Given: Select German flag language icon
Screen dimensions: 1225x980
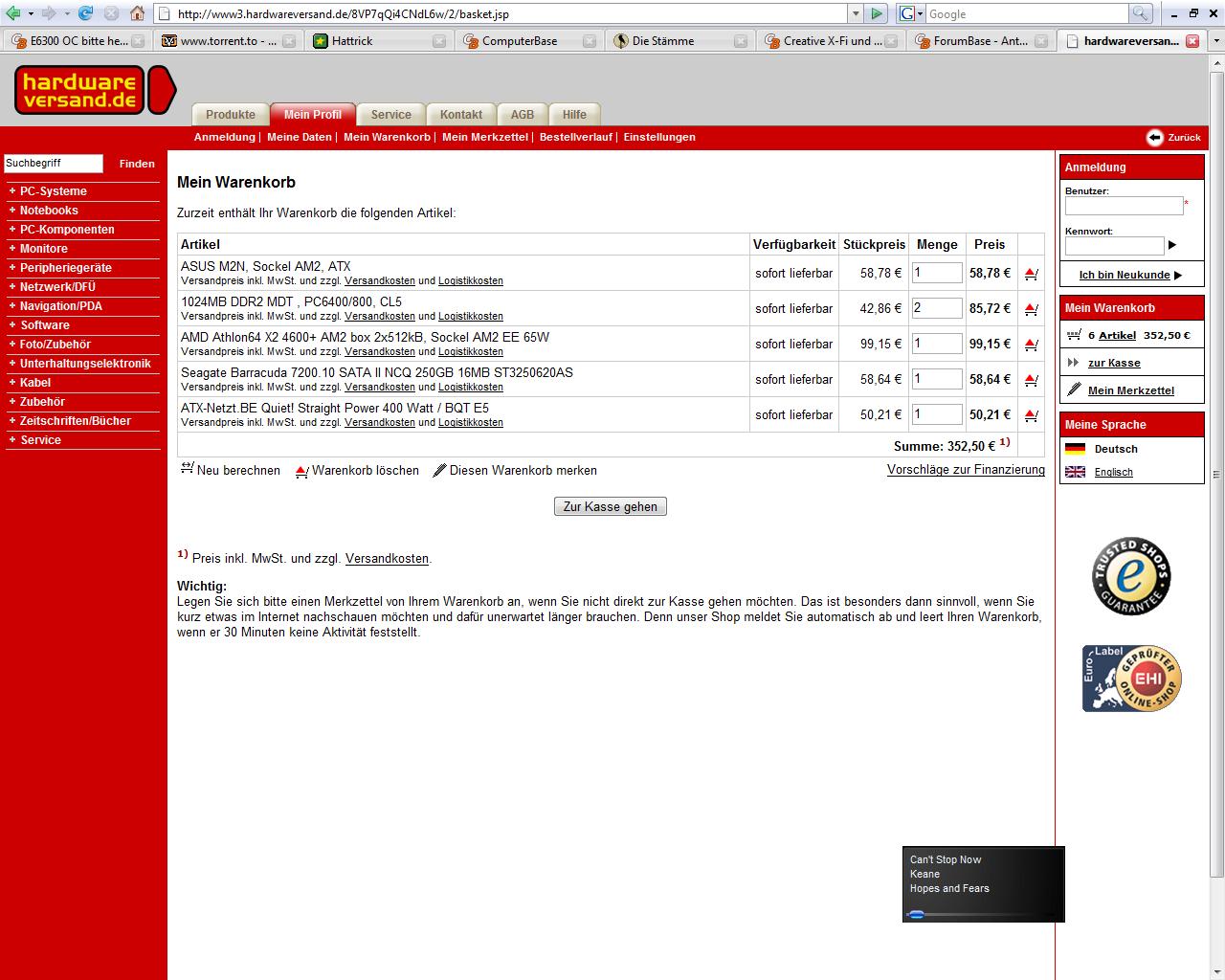Looking at the screenshot, I should pyautogui.click(x=1075, y=449).
